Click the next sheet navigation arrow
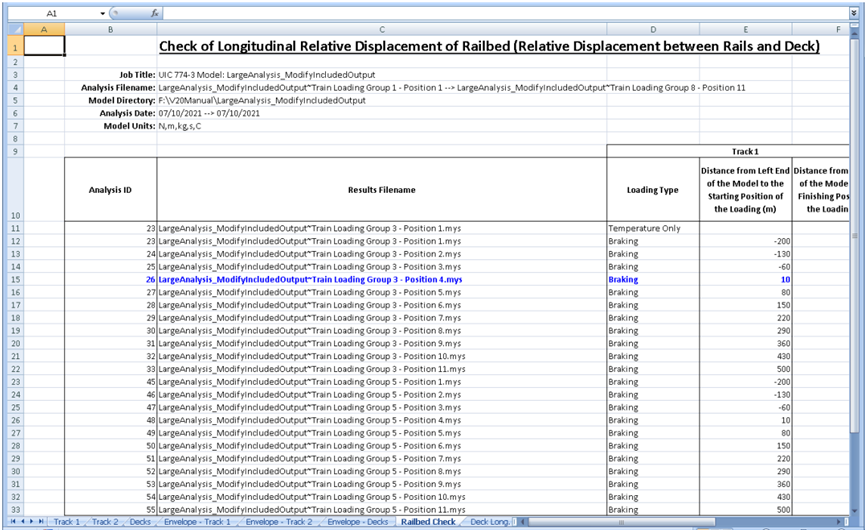The image size is (865, 530). pyautogui.click(x=32, y=522)
